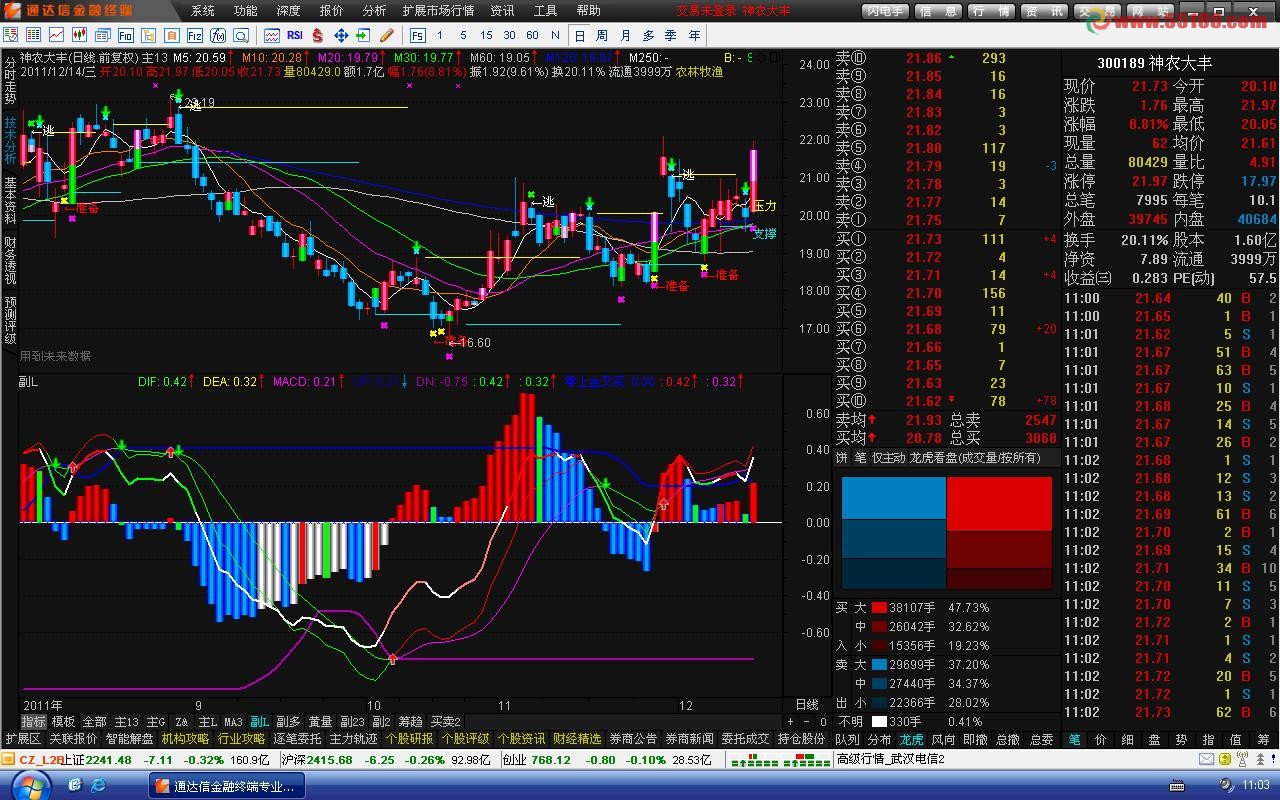Viewport: 1280px width, 800px height.
Task: Switch to the weekly 周 period
Action: click(601, 35)
